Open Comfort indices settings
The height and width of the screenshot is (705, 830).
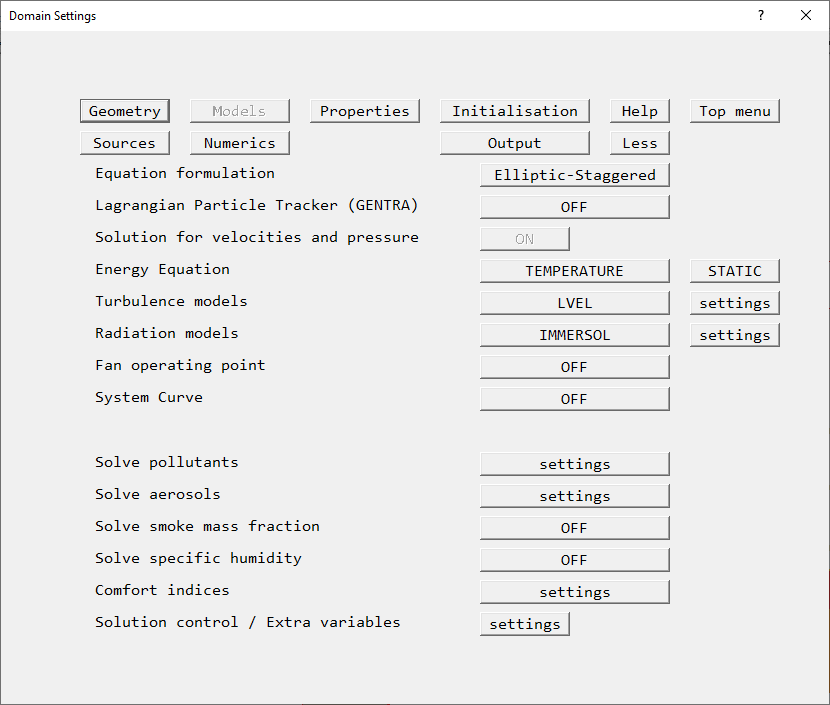click(574, 592)
